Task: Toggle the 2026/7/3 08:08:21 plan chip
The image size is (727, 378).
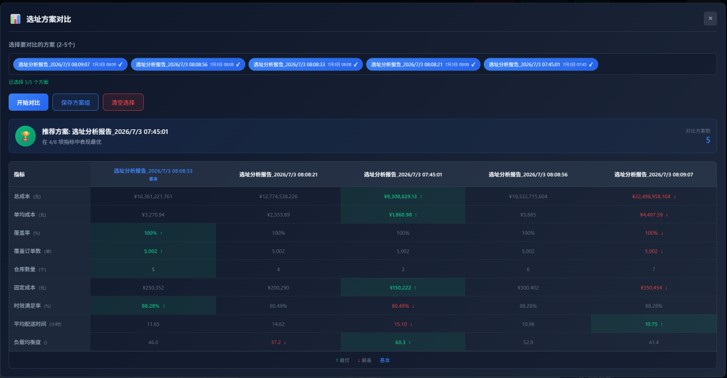Action: click(423, 64)
